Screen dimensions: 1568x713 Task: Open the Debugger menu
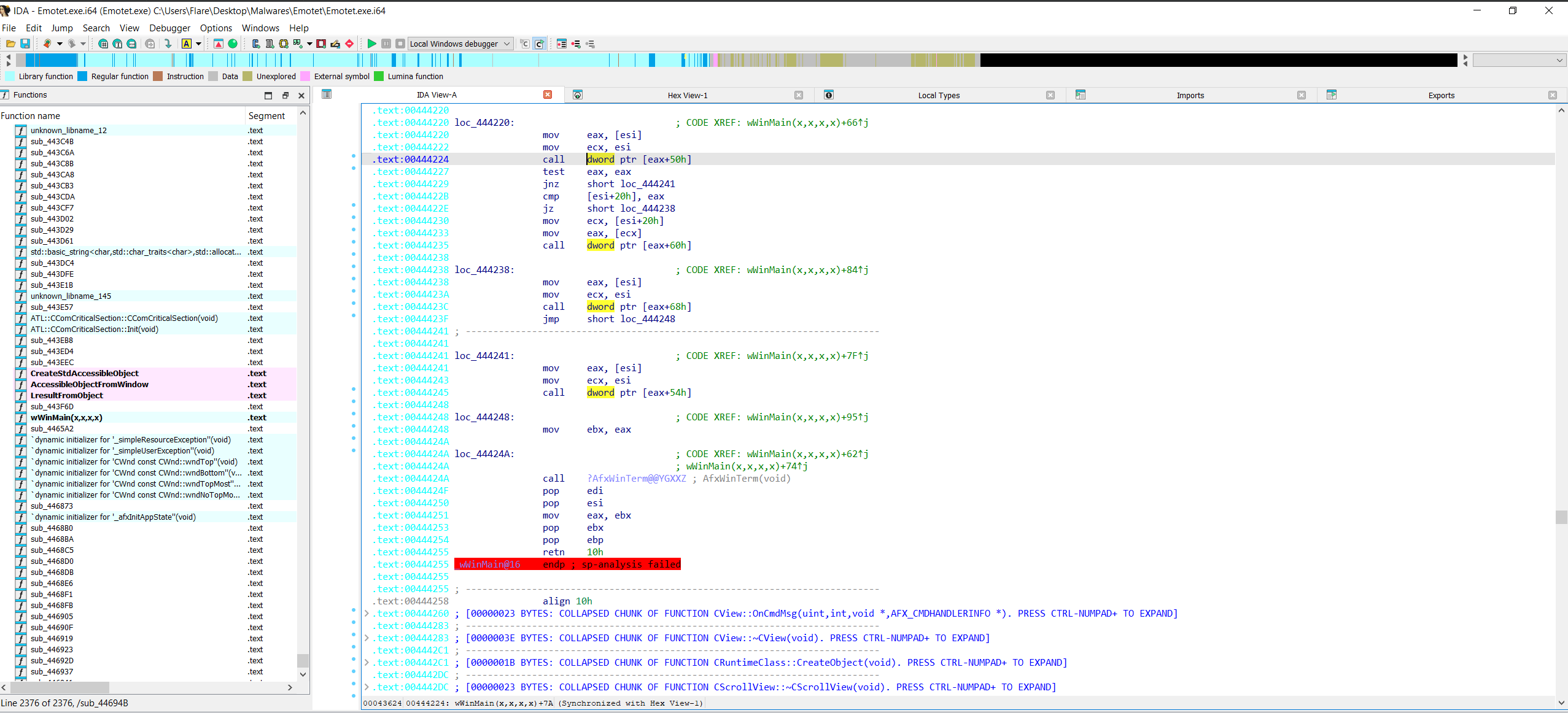169,28
